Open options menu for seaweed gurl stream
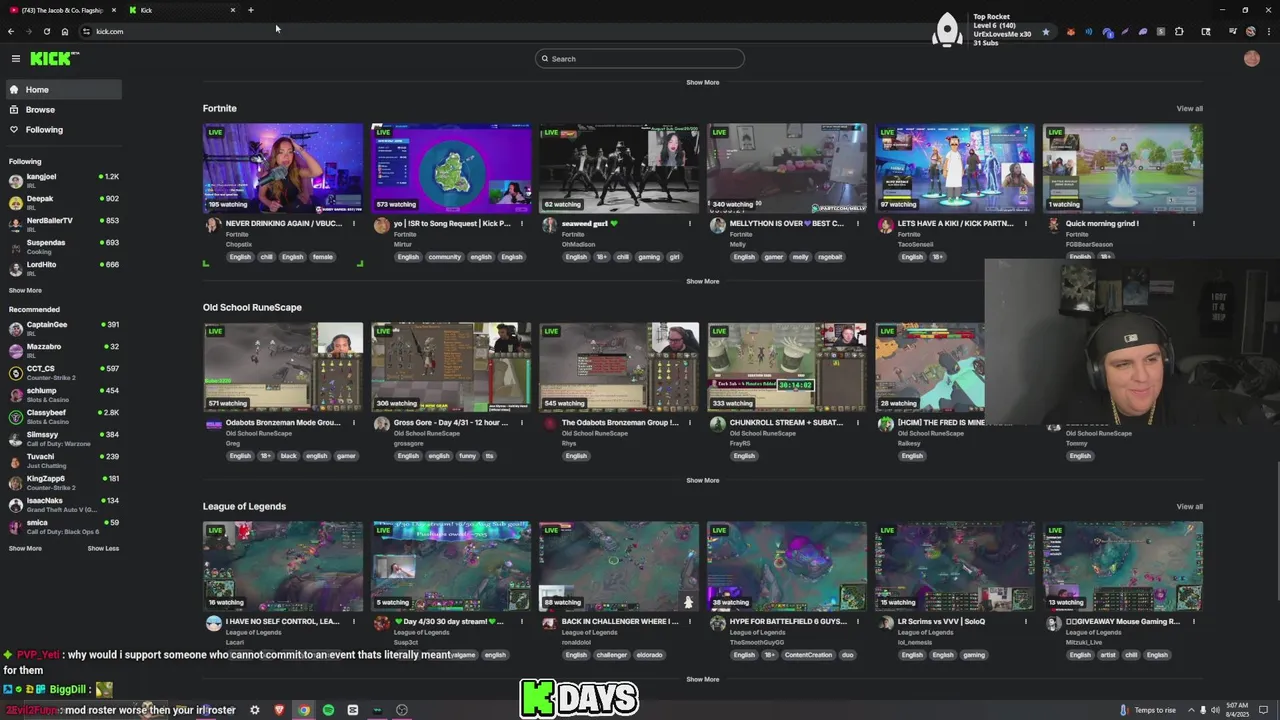Screen dimensions: 1280x720 click(x=689, y=223)
